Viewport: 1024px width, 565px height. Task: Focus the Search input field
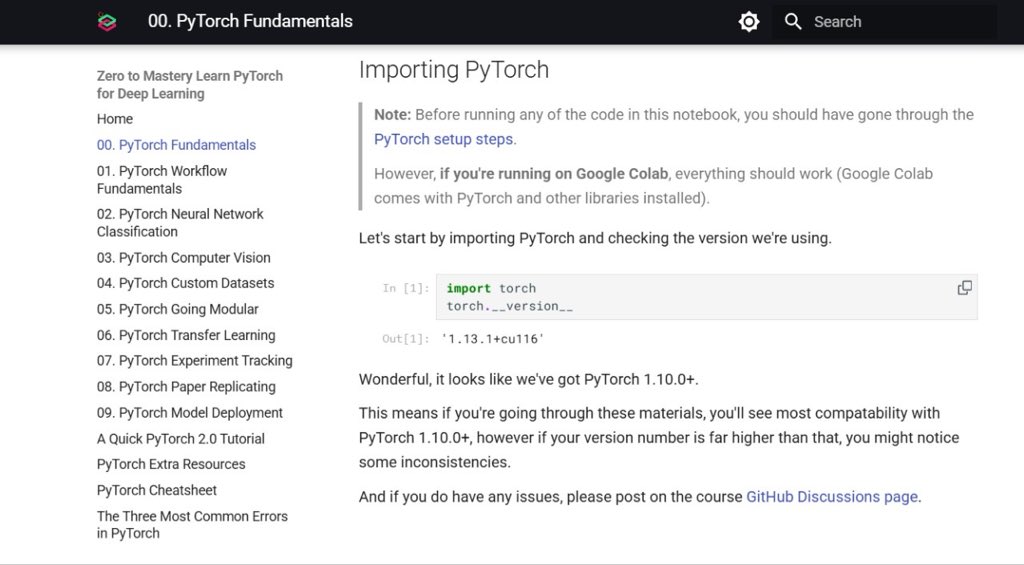click(x=884, y=22)
